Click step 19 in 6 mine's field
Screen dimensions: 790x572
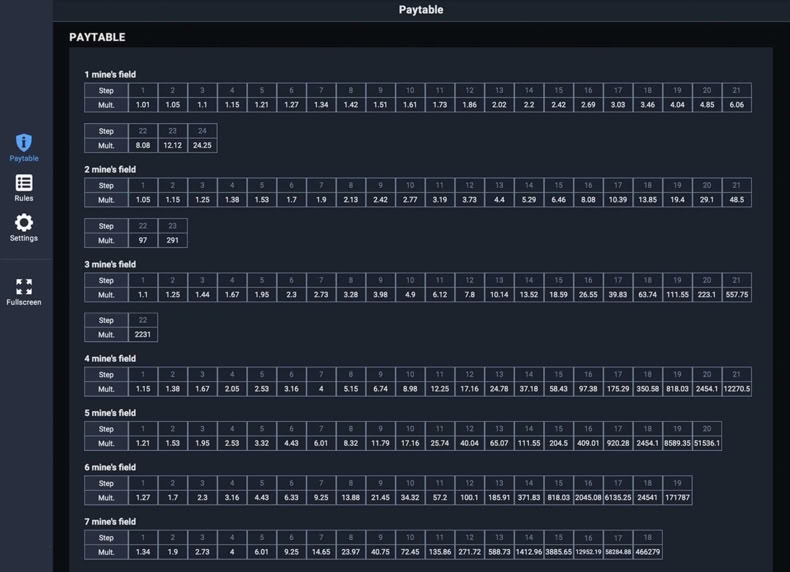(677, 483)
